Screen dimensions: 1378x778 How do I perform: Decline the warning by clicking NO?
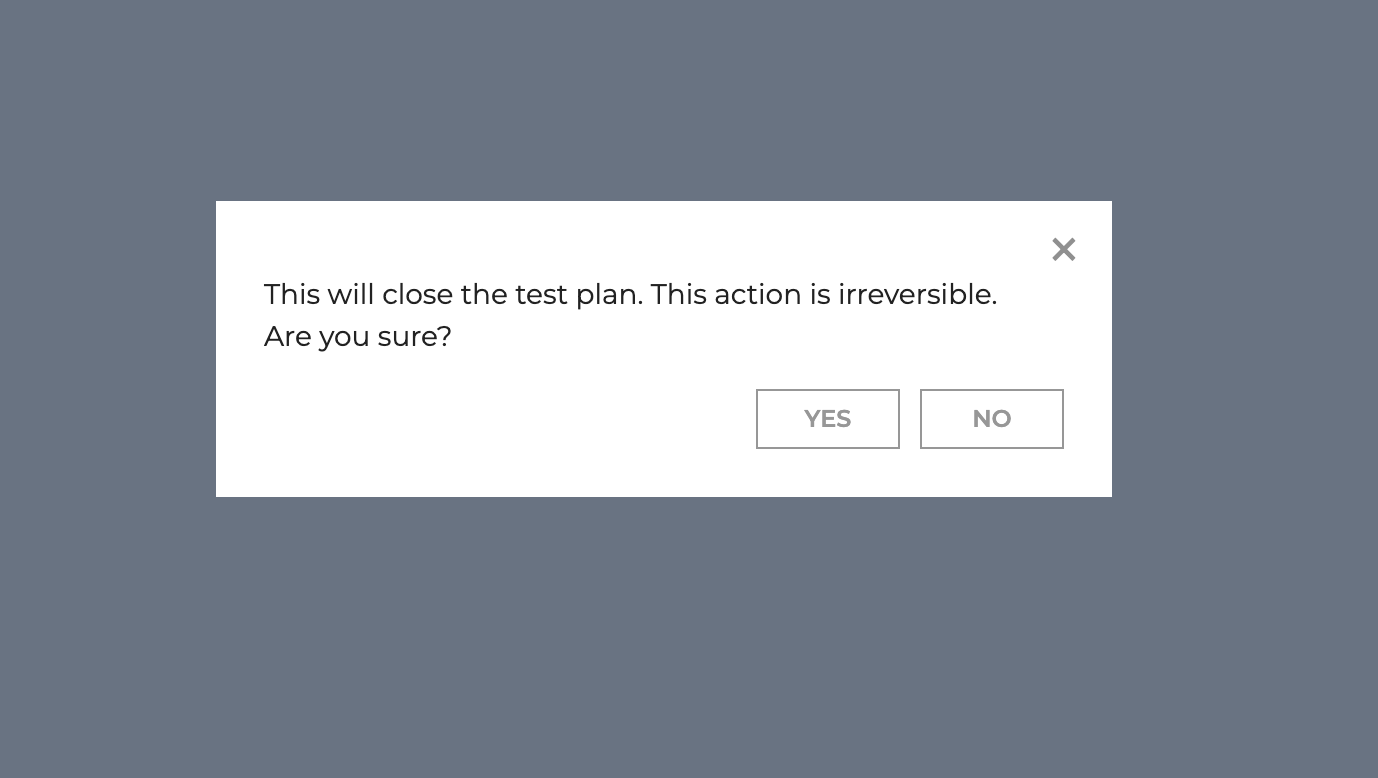(992, 419)
